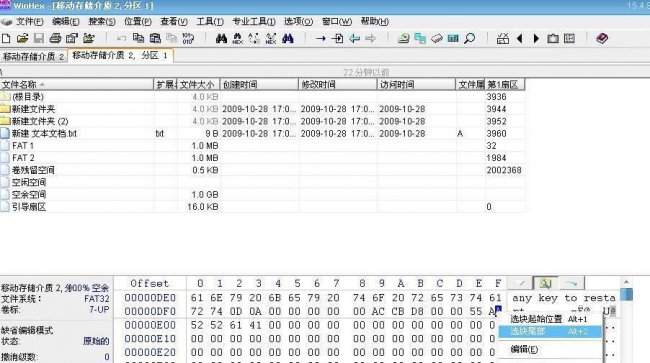The height and width of the screenshot is (363, 650).
Task: Sort by the 修改时间 column header
Action: pyautogui.click(x=337, y=85)
